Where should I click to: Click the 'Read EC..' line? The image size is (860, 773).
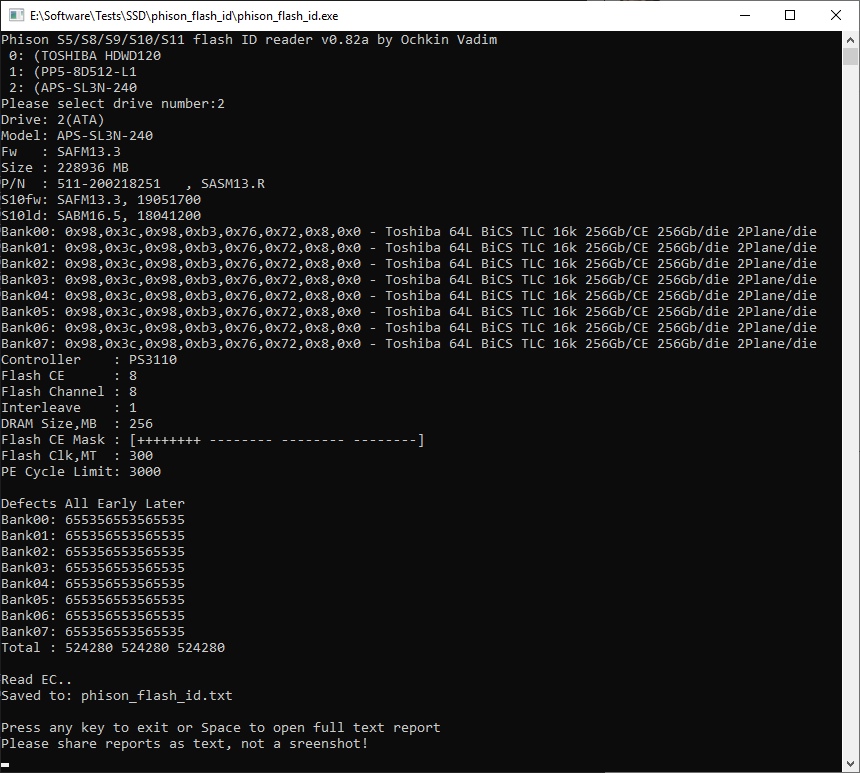pos(36,680)
